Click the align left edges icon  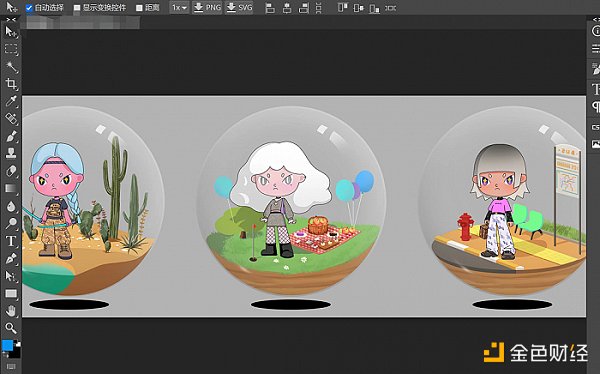pyautogui.click(x=270, y=8)
